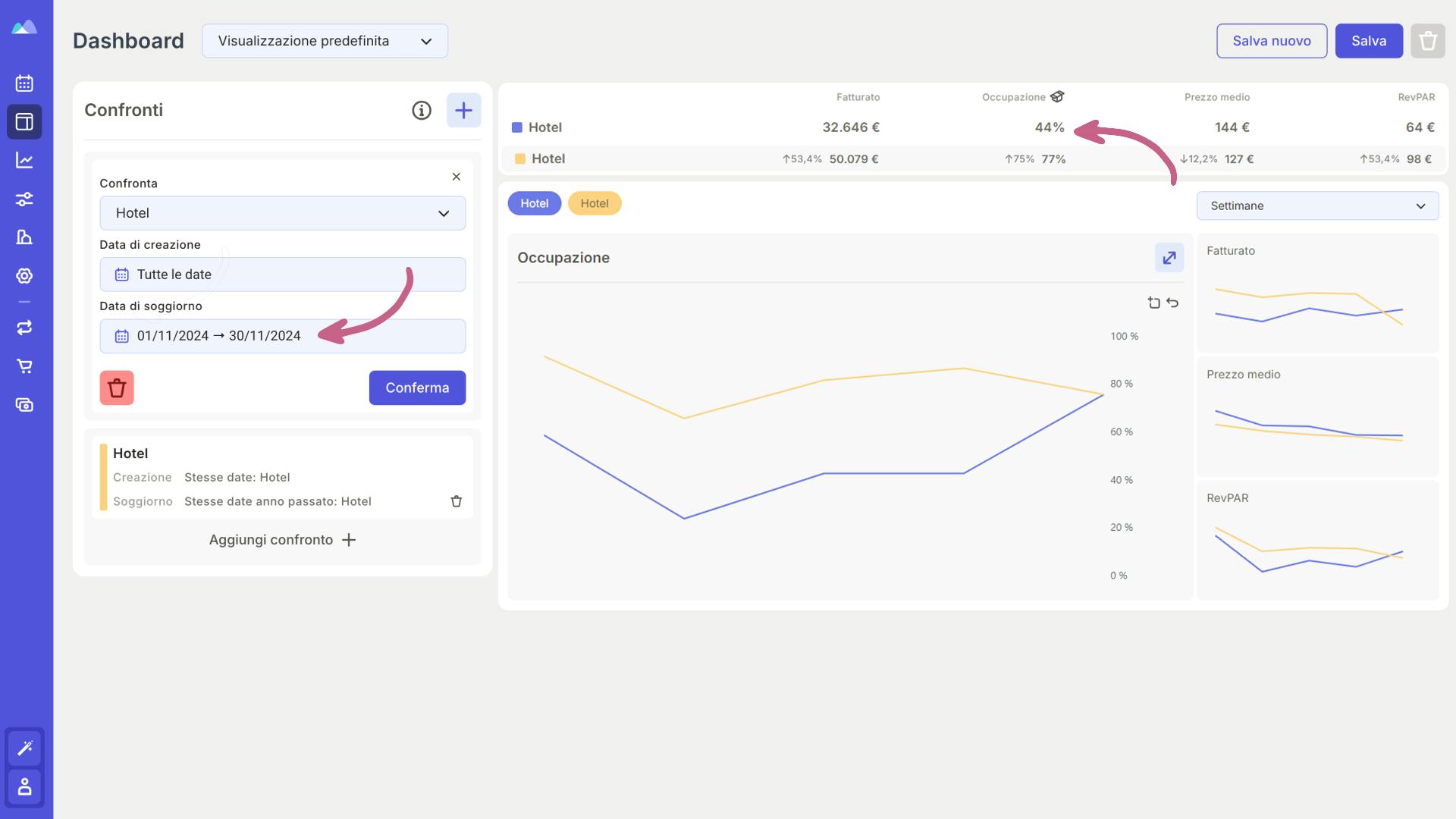
Task: Click the Salva button
Action: pyautogui.click(x=1369, y=41)
